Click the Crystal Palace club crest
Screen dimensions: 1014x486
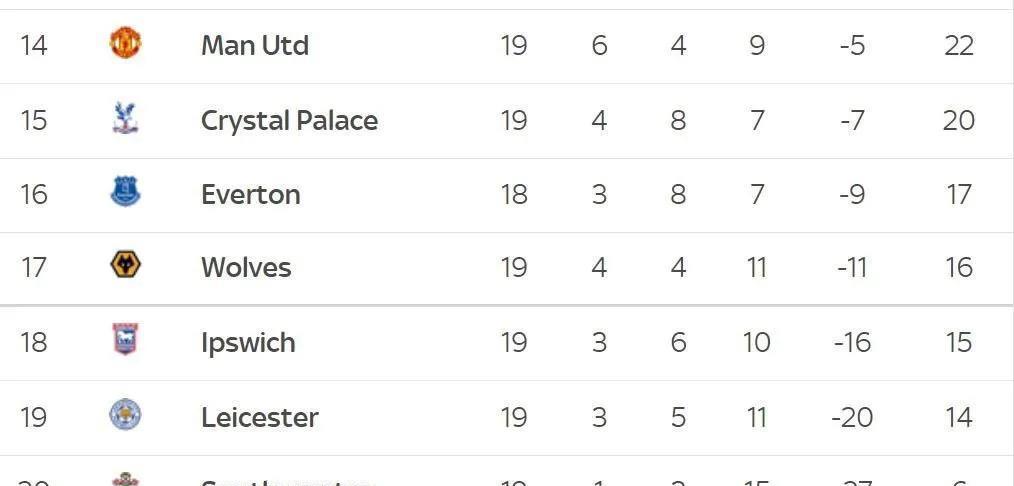pyautogui.click(x=125, y=118)
